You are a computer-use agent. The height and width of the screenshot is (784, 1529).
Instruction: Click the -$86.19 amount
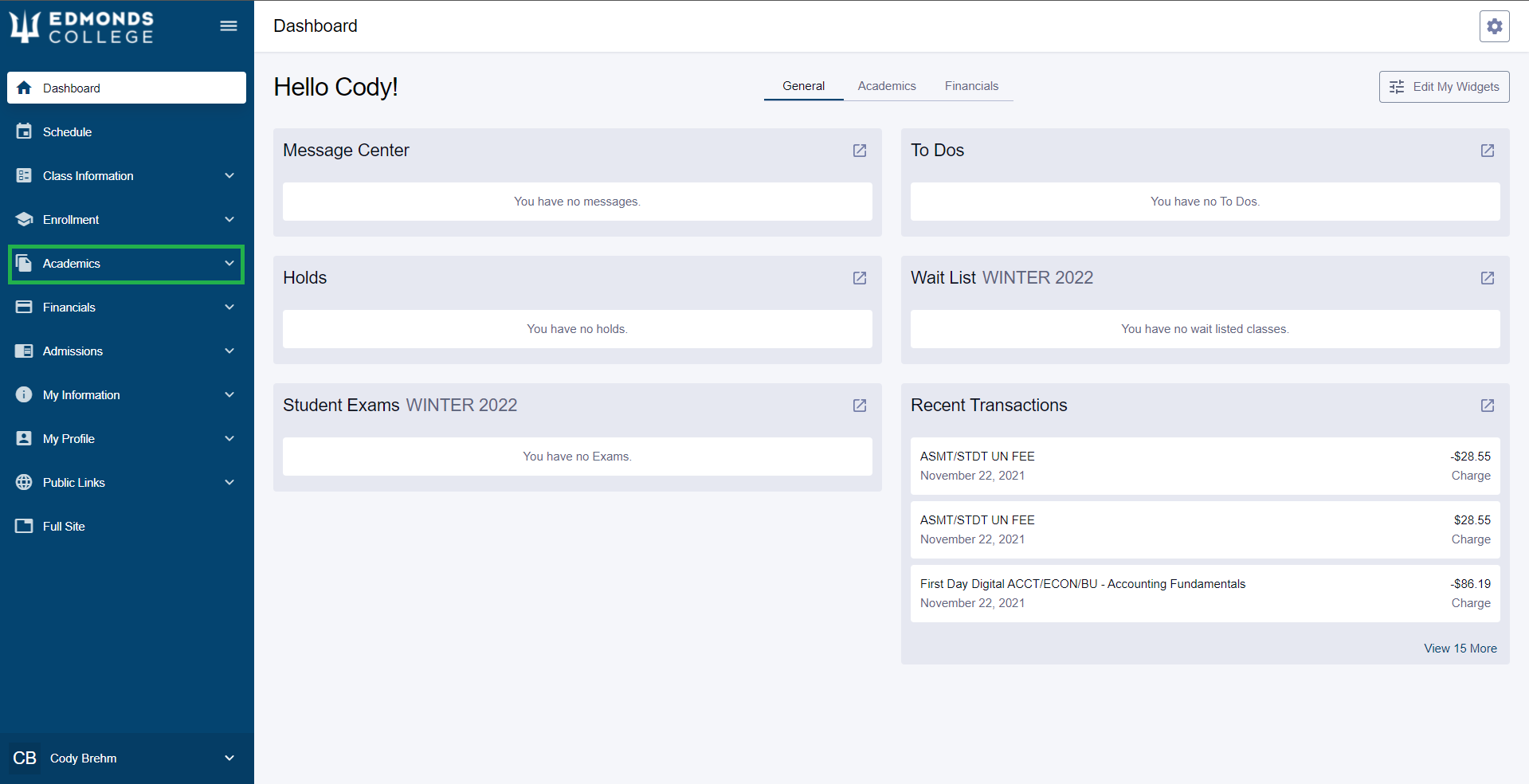pos(1470,584)
